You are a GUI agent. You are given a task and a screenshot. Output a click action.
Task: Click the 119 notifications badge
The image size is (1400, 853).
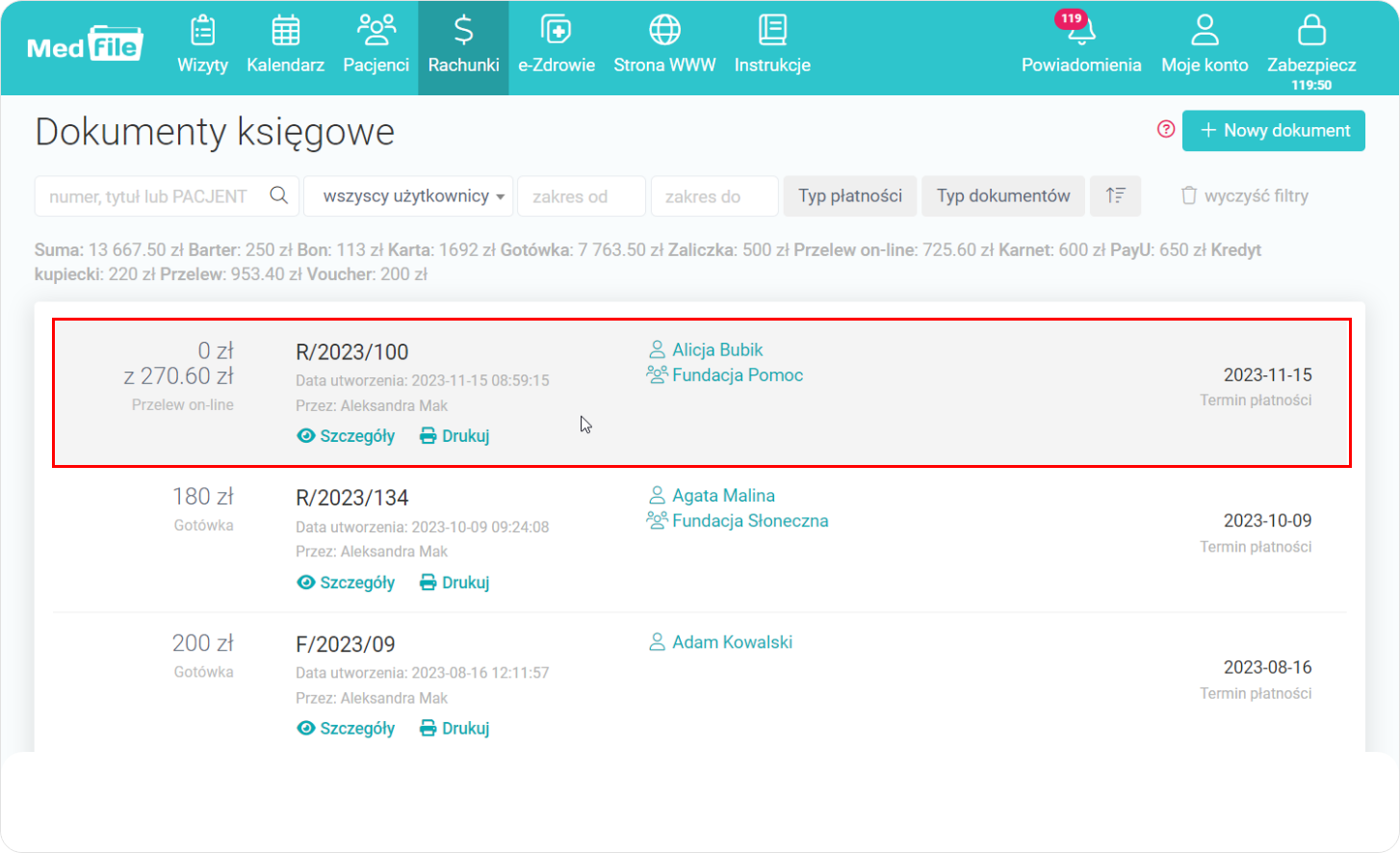click(1071, 18)
